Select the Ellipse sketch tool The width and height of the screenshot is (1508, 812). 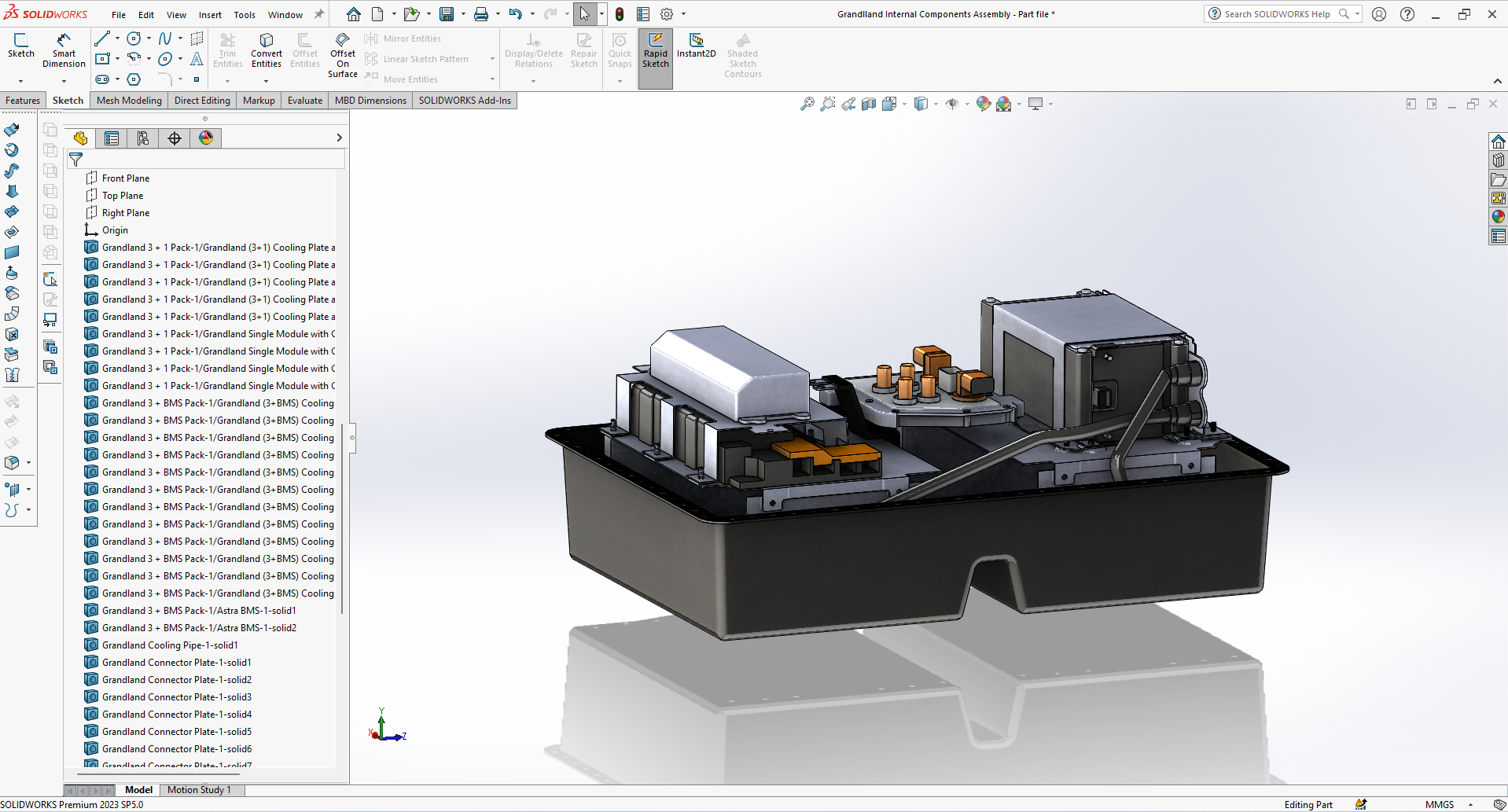[165, 59]
